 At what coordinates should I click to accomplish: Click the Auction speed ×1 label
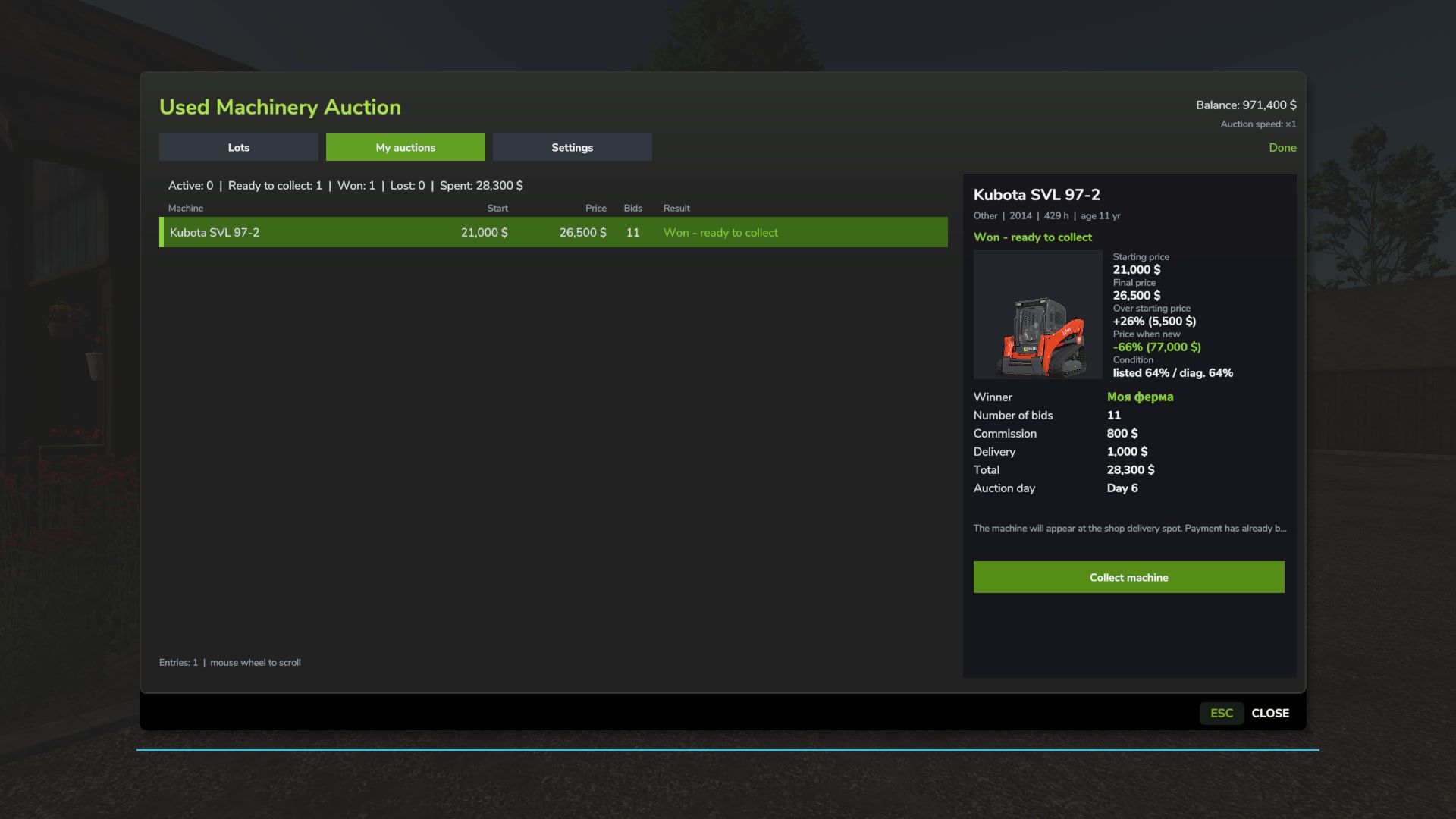[1258, 124]
